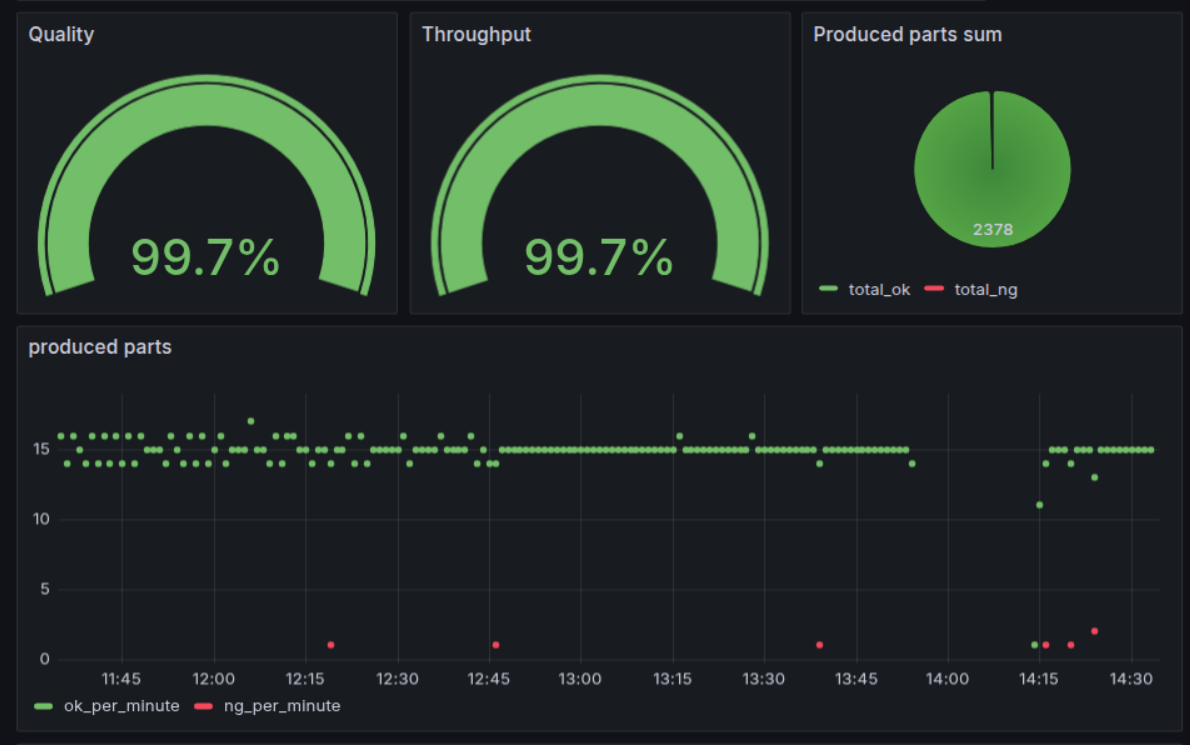Open the Quality panel title menu
The width and height of the screenshot is (1190, 745).
tap(61, 35)
